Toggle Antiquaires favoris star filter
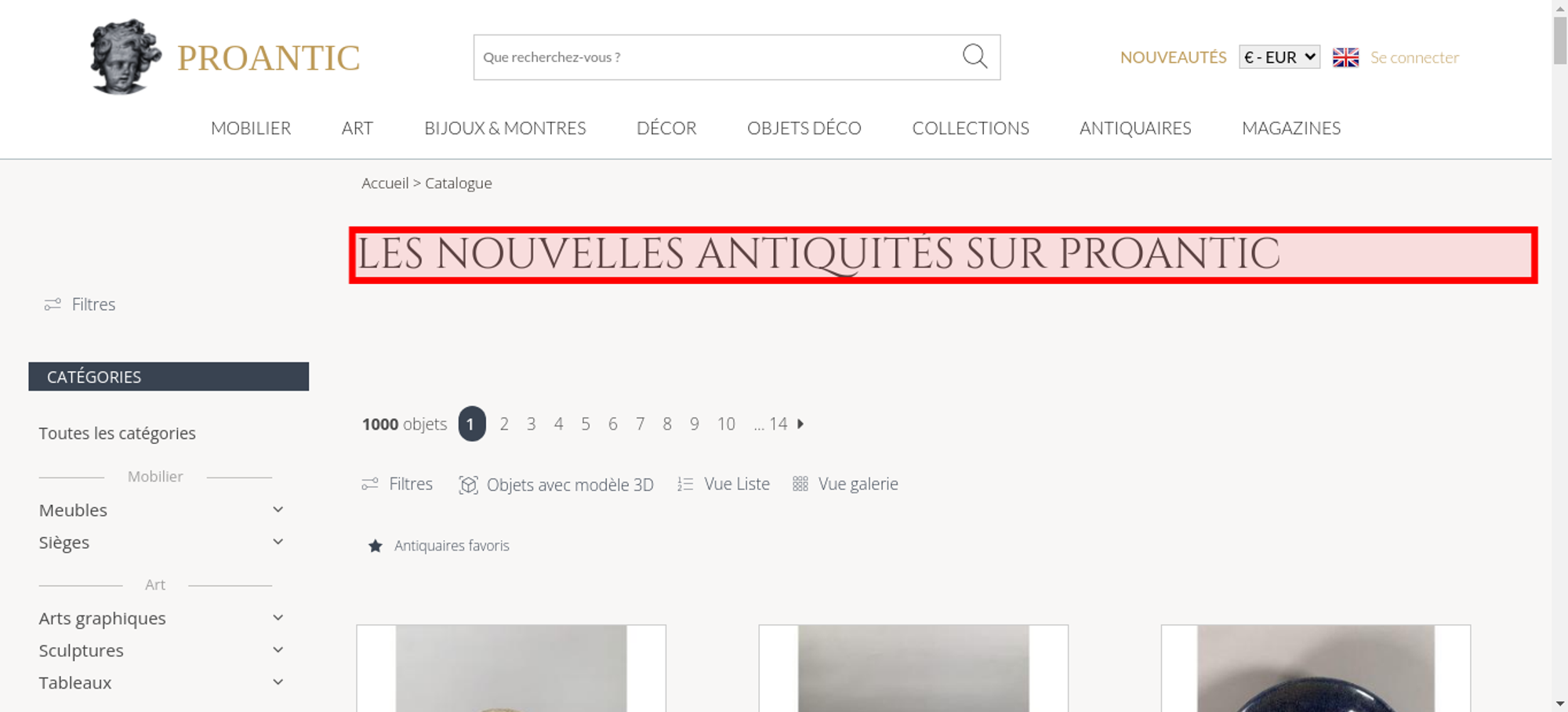This screenshot has width=1568, height=712. pos(375,546)
